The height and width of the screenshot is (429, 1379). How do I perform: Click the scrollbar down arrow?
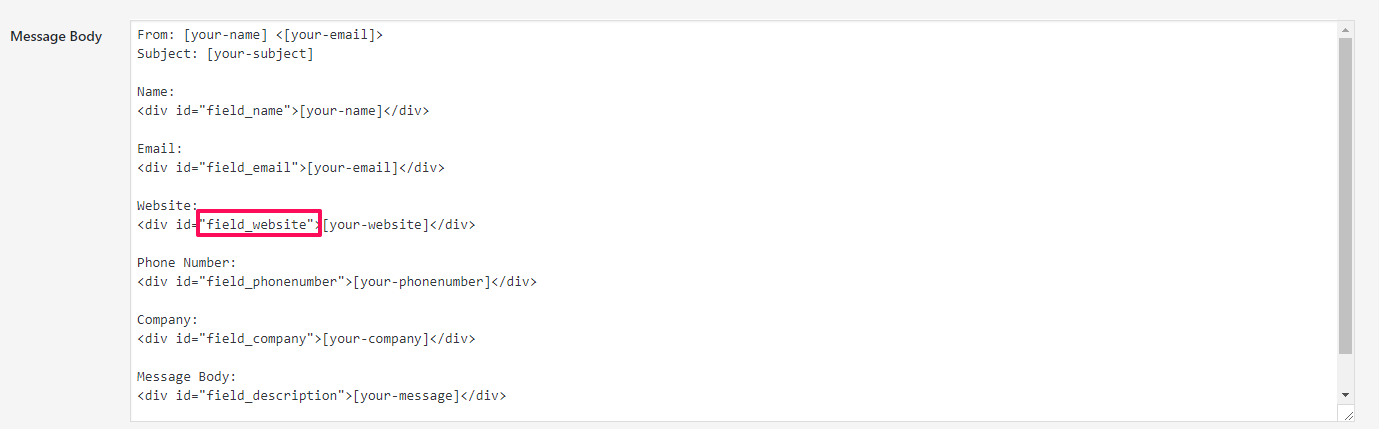click(x=1345, y=395)
